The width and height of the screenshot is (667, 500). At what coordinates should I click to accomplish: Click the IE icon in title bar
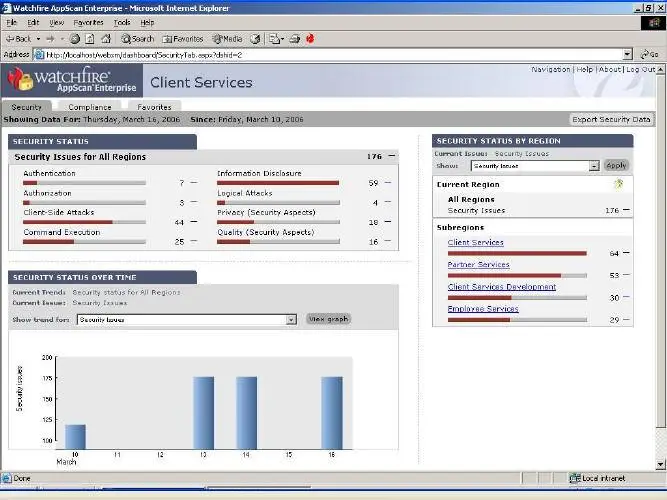pos(6,8)
